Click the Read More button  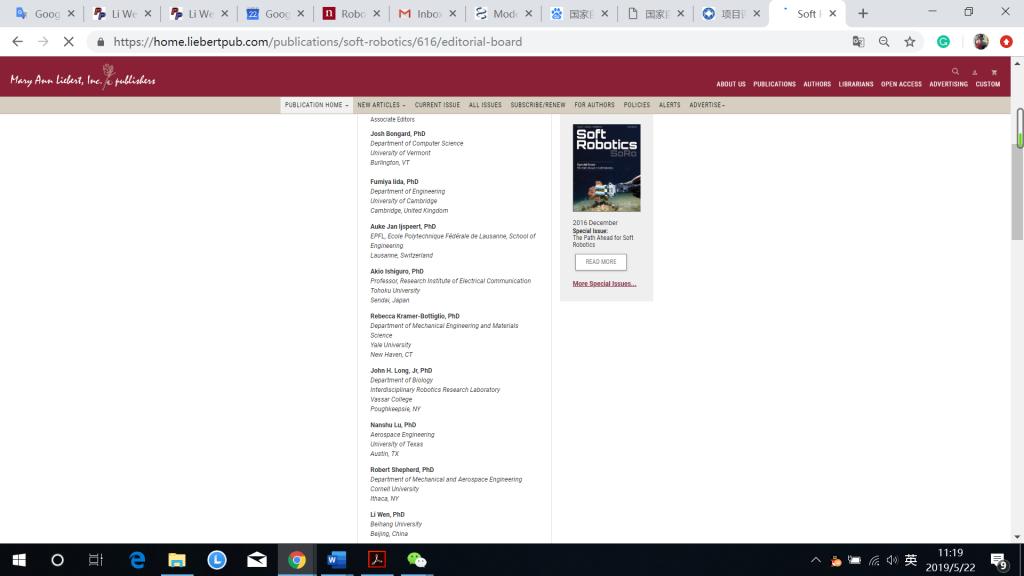point(600,262)
